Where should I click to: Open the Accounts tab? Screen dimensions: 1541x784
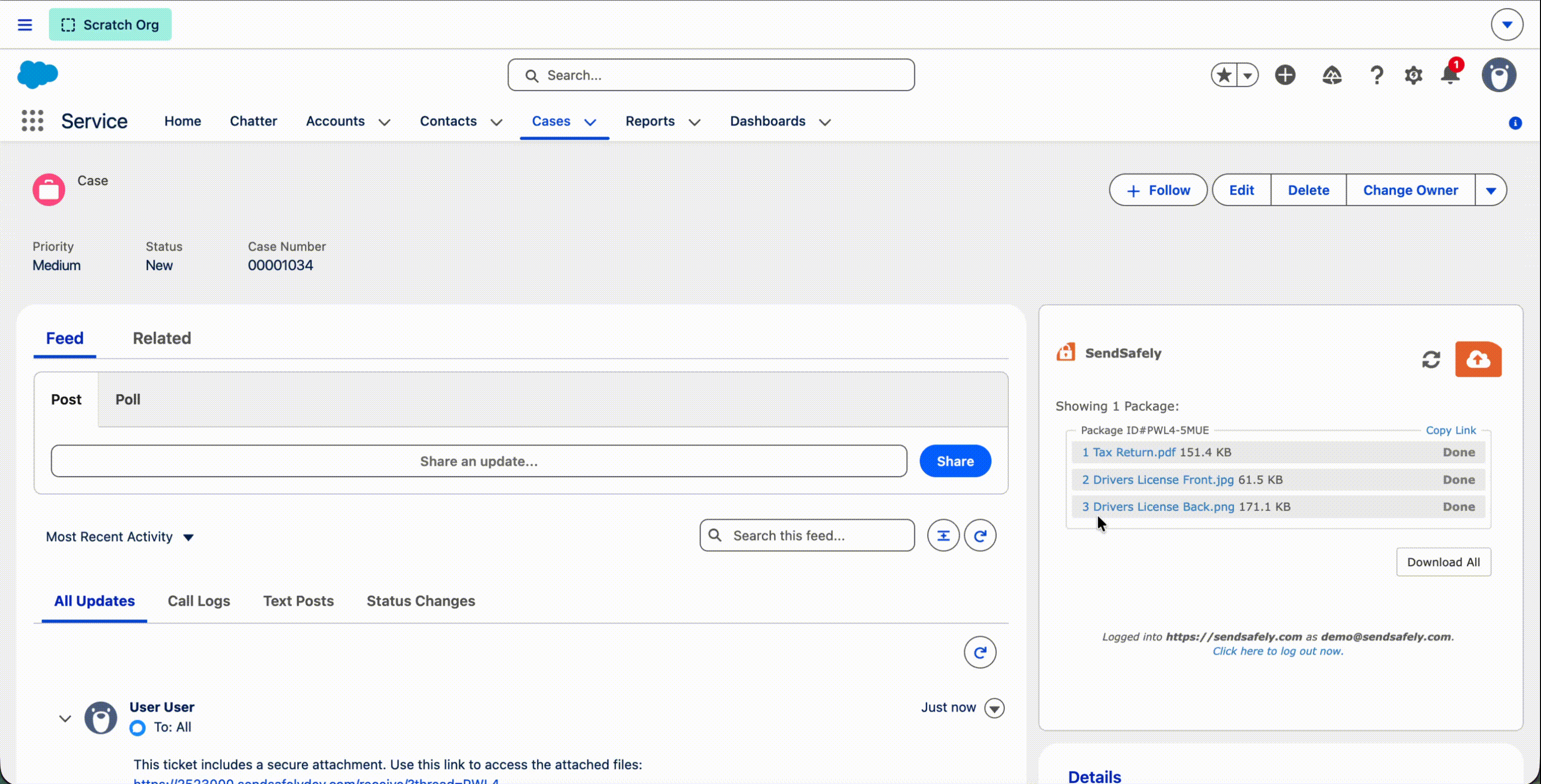tap(335, 121)
